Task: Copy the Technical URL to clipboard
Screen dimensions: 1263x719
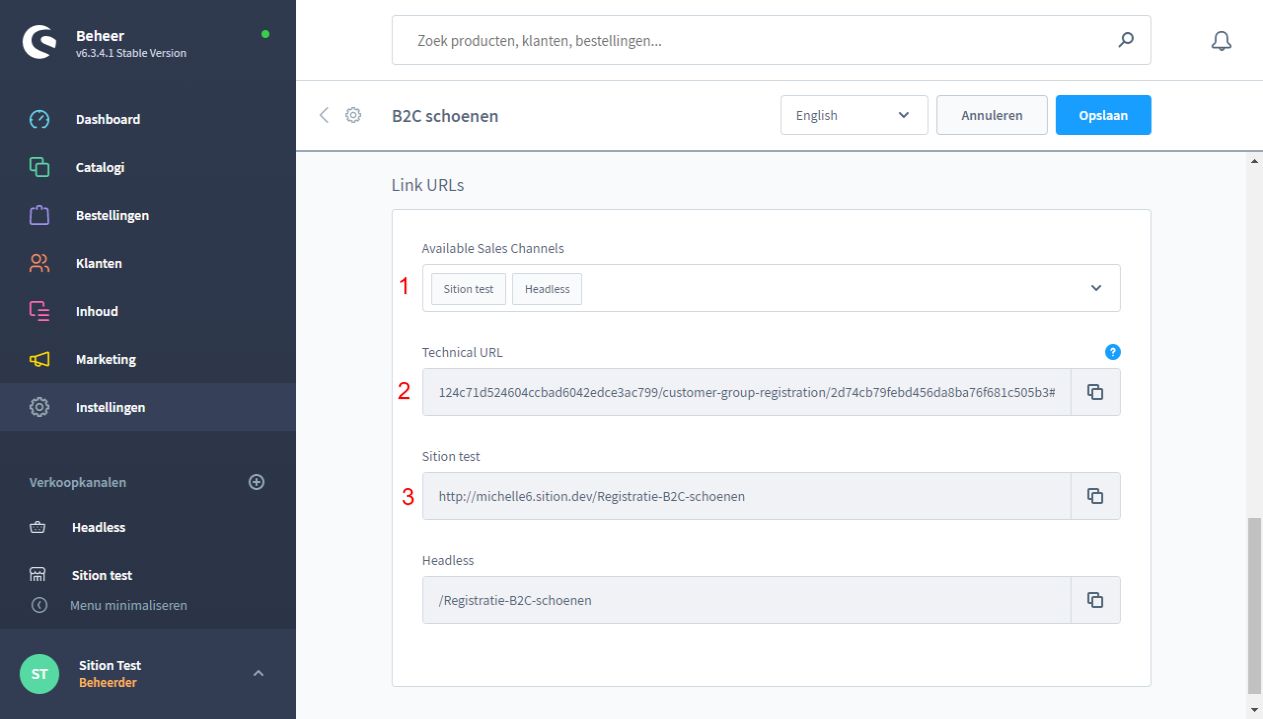Action: click(1095, 392)
